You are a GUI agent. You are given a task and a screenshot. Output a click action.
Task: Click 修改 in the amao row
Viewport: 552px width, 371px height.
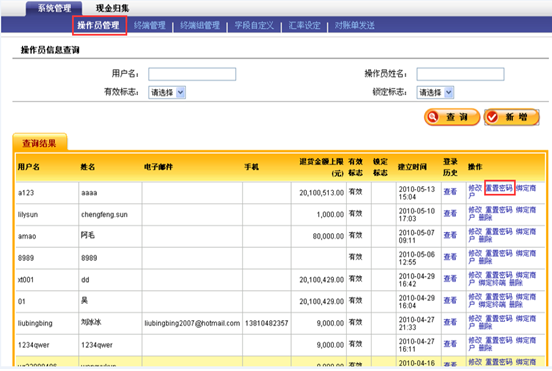coord(475,232)
